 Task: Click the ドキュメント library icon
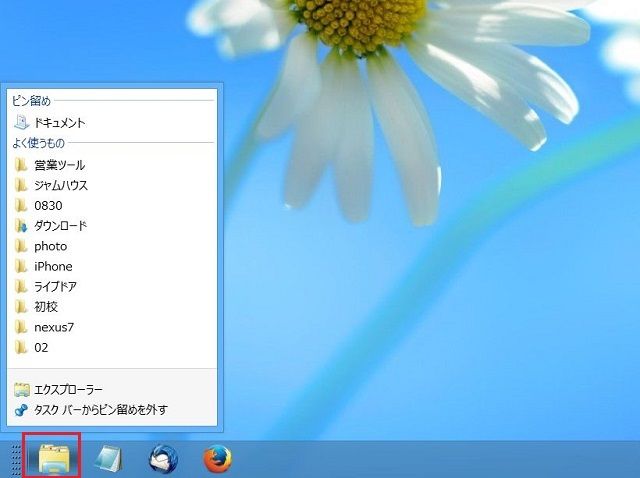pos(21,122)
